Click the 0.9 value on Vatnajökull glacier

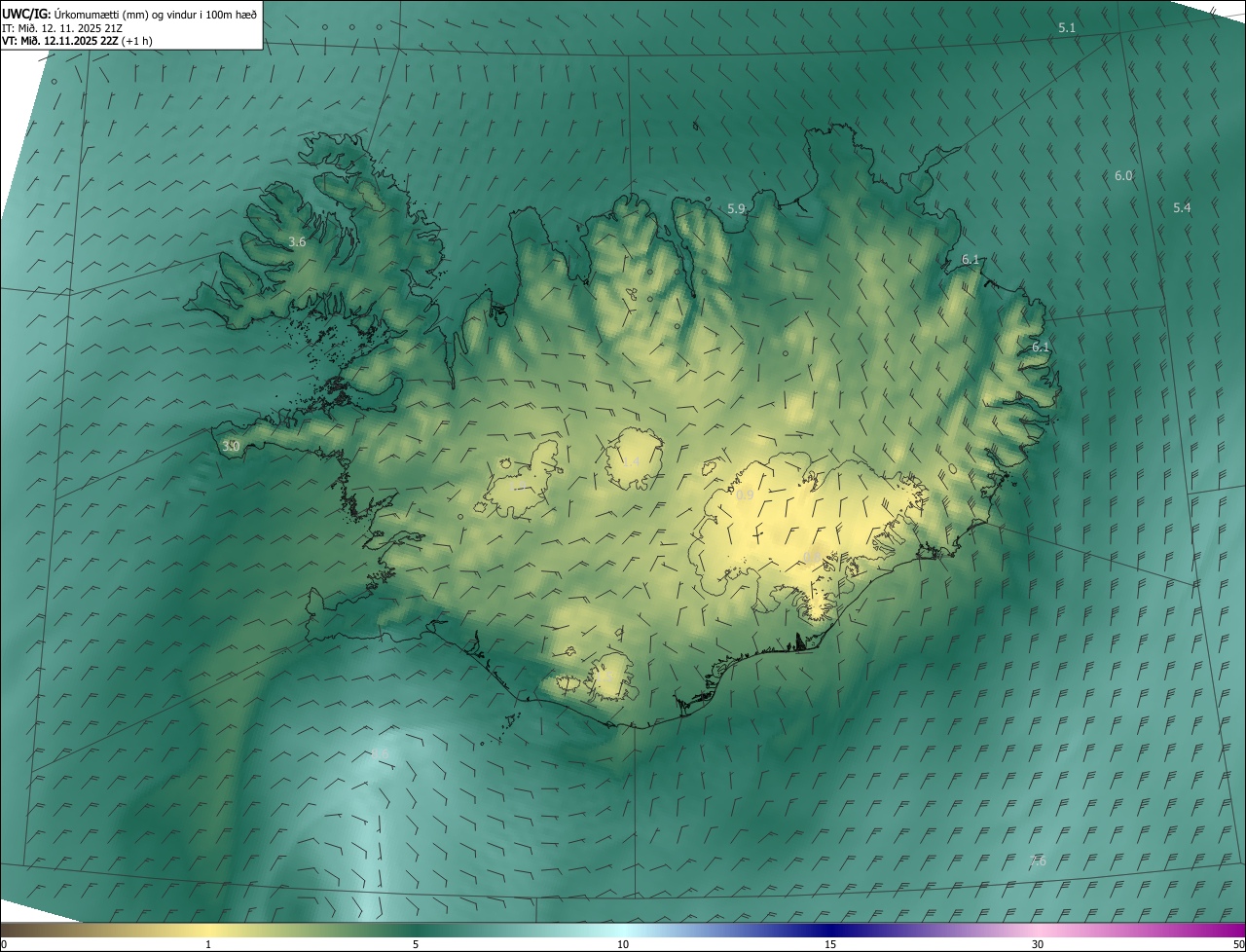pos(745,495)
